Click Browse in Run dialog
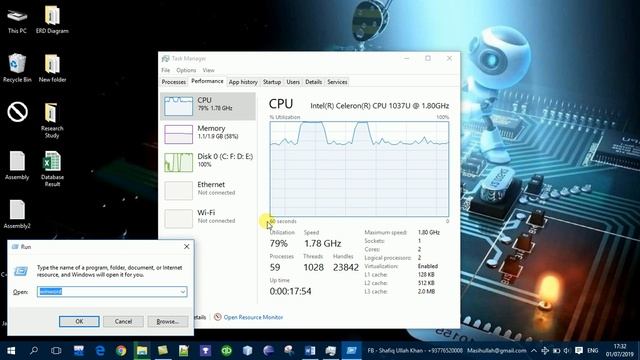The height and width of the screenshot is (360, 640). (168, 322)
